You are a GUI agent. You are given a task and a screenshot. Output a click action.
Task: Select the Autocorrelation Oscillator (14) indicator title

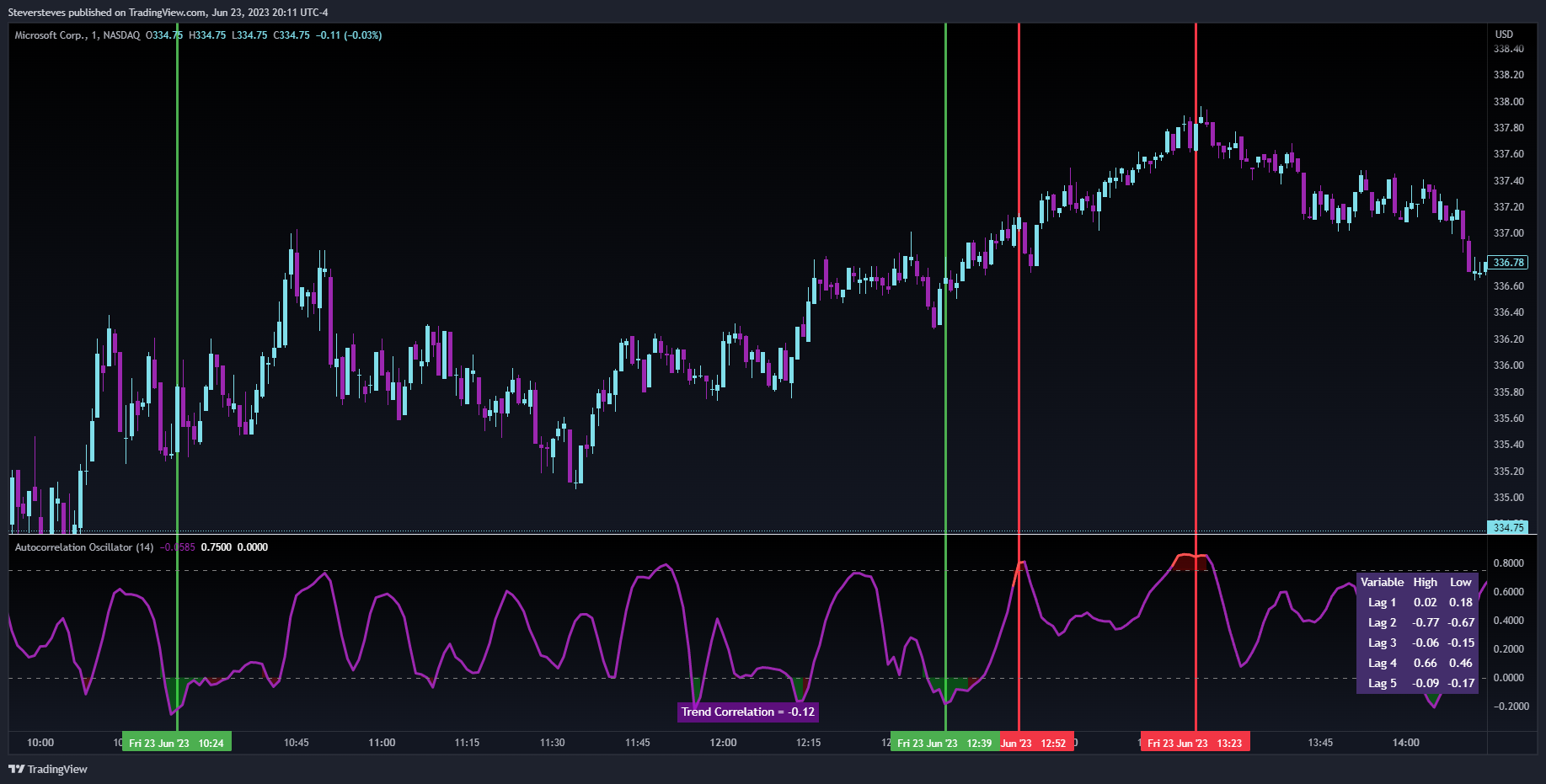84,547
